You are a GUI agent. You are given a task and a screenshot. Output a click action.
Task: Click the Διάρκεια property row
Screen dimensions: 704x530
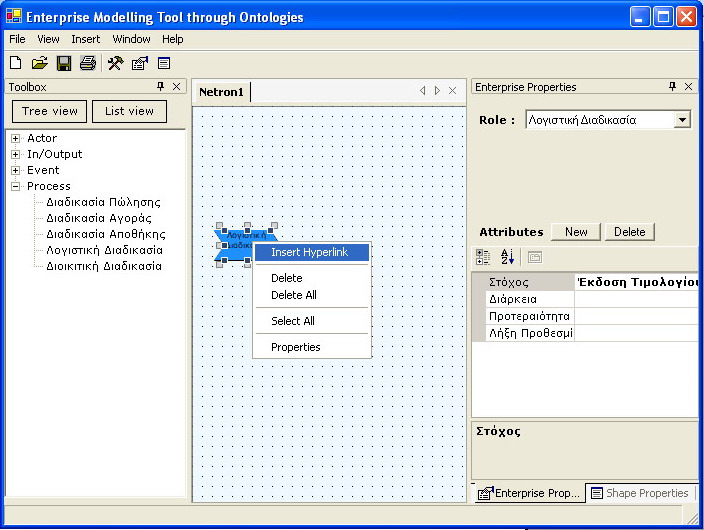pos(592,299)
